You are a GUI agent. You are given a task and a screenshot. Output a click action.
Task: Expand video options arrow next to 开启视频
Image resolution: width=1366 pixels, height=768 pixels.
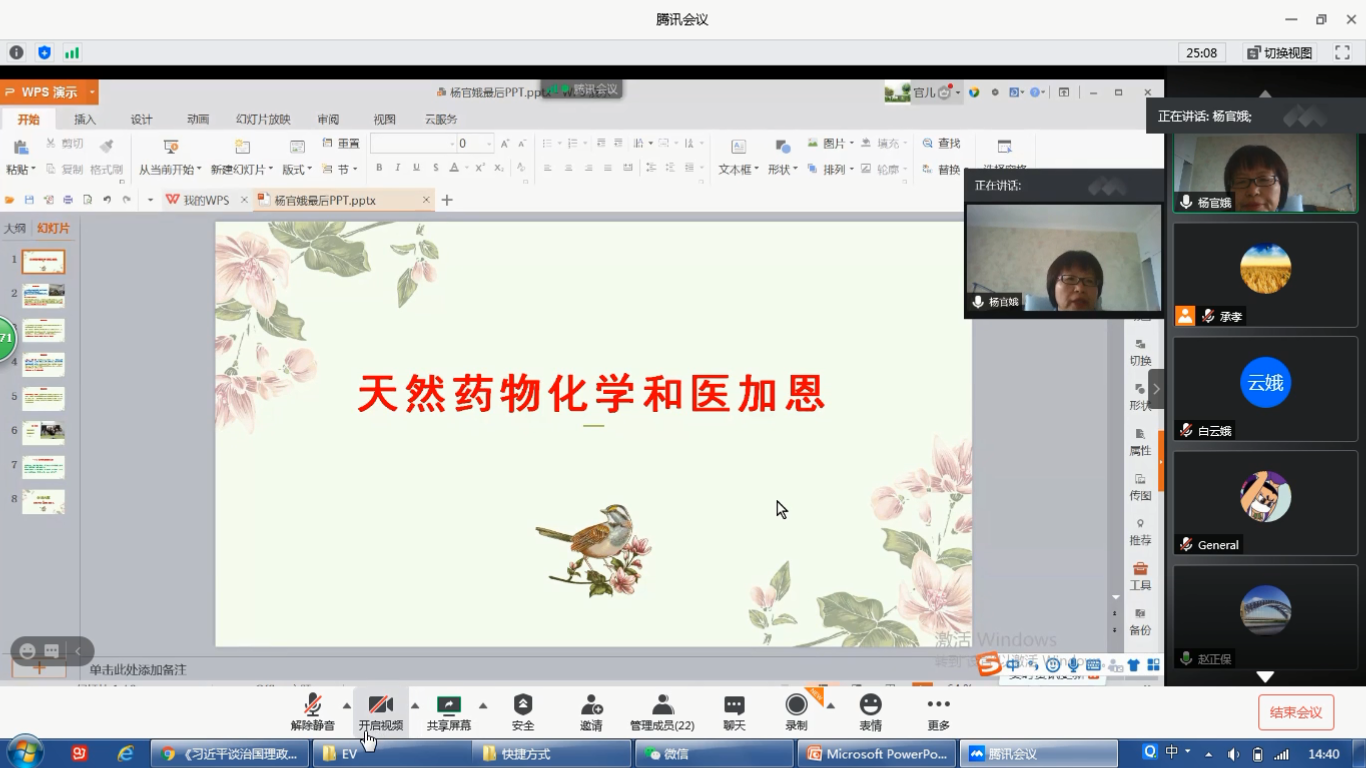(415, 704)
